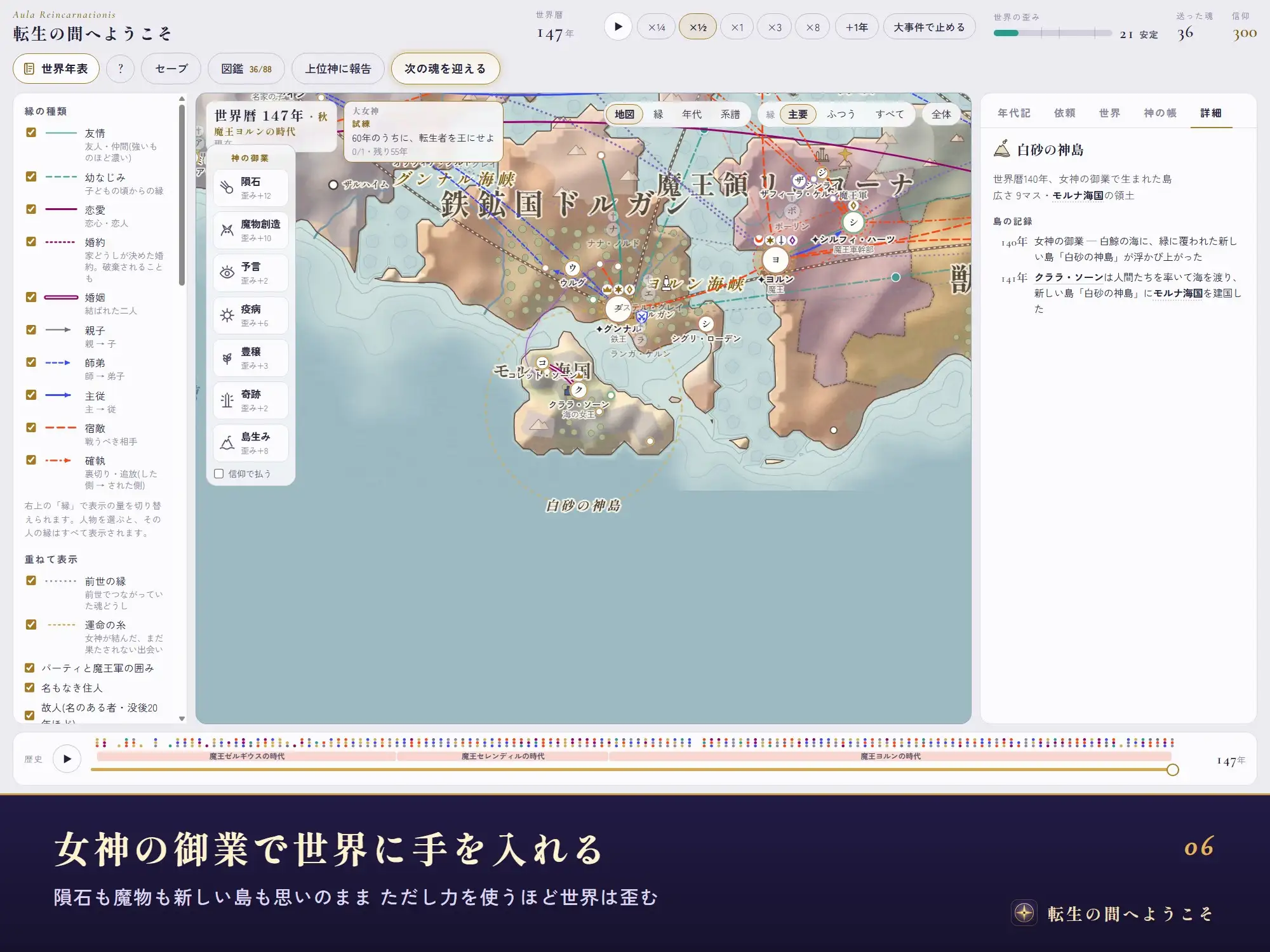Switch to the 年代記 tab

pyautogui.click(x=1013, y=113)
